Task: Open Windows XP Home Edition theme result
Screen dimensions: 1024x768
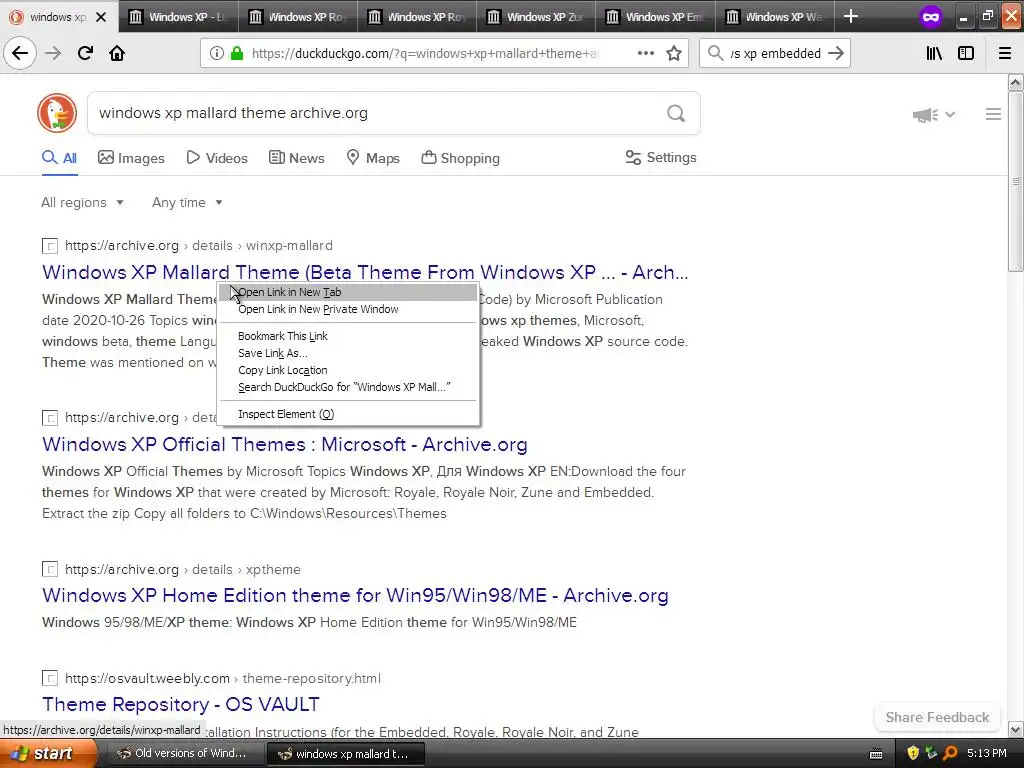Action: pos(355,595)
